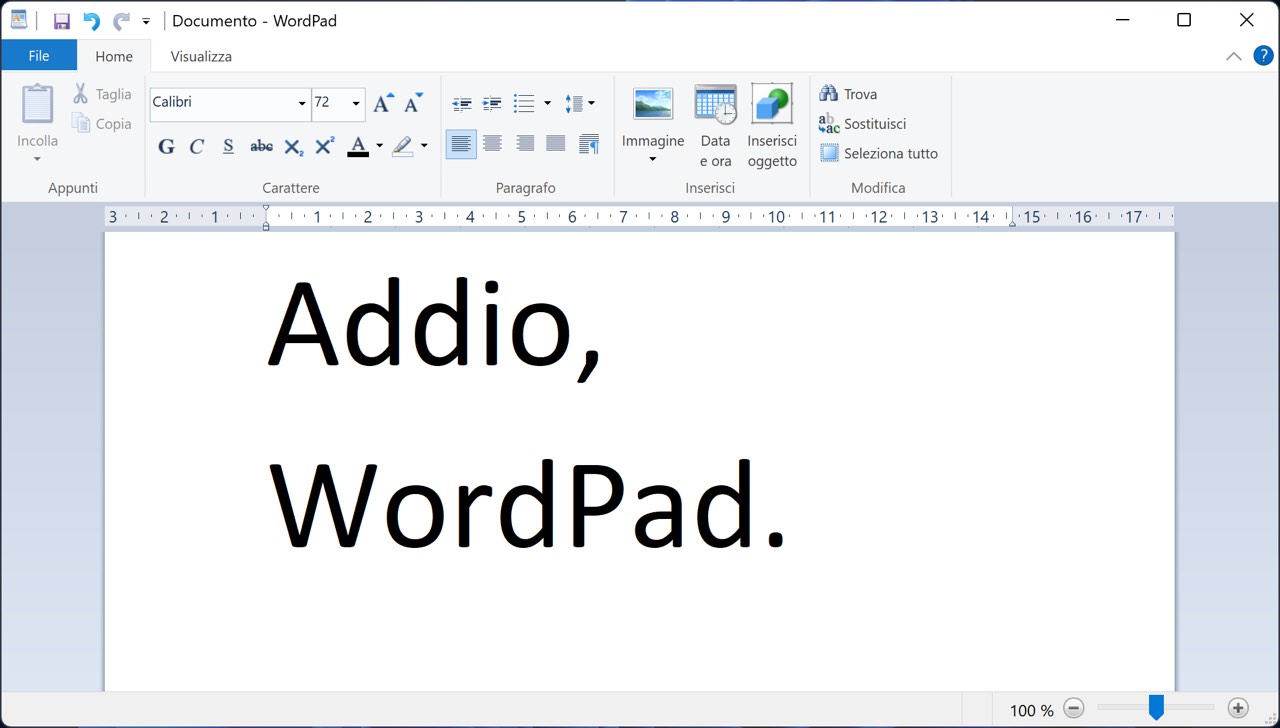1280x728 pixels.
Task: Click the 100 % zoom level text
Action: [1032, 710]
